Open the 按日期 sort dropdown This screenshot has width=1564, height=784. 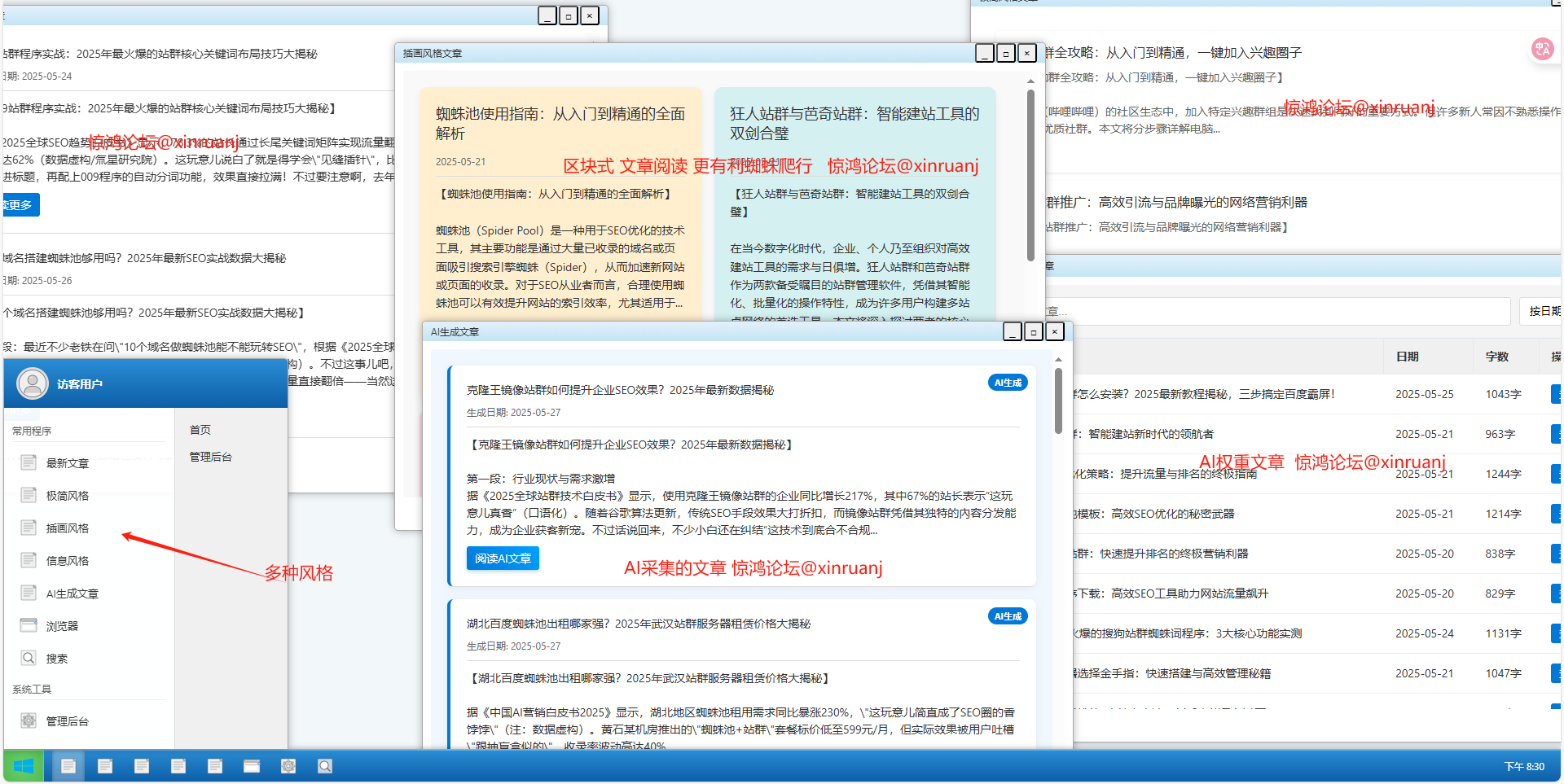[x=1541, y=311]
